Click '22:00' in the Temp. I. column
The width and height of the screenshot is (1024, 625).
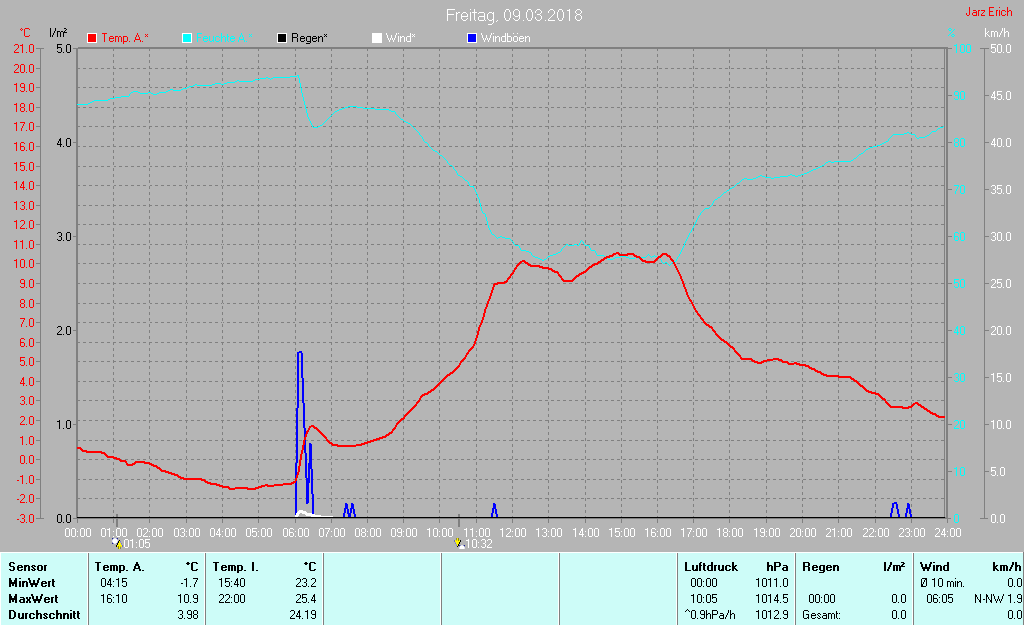pyautogui.click(x=231, y=598)
